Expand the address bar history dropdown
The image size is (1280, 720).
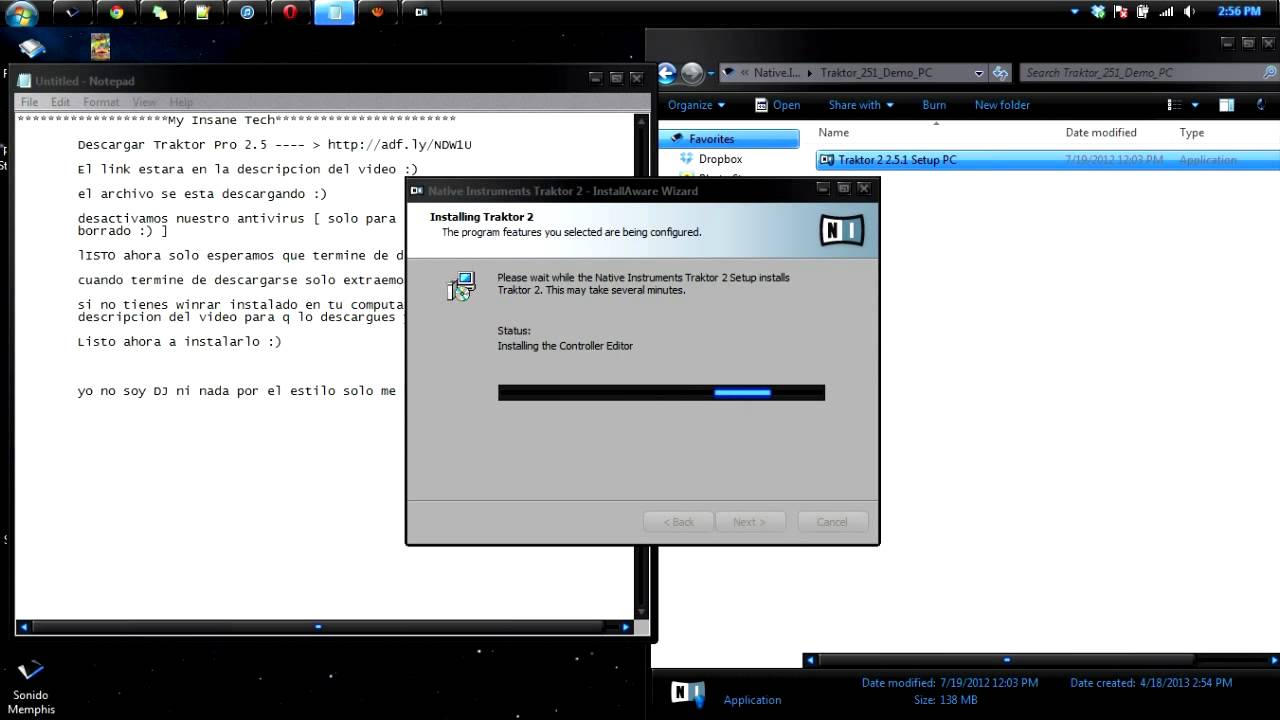point(979,73)
